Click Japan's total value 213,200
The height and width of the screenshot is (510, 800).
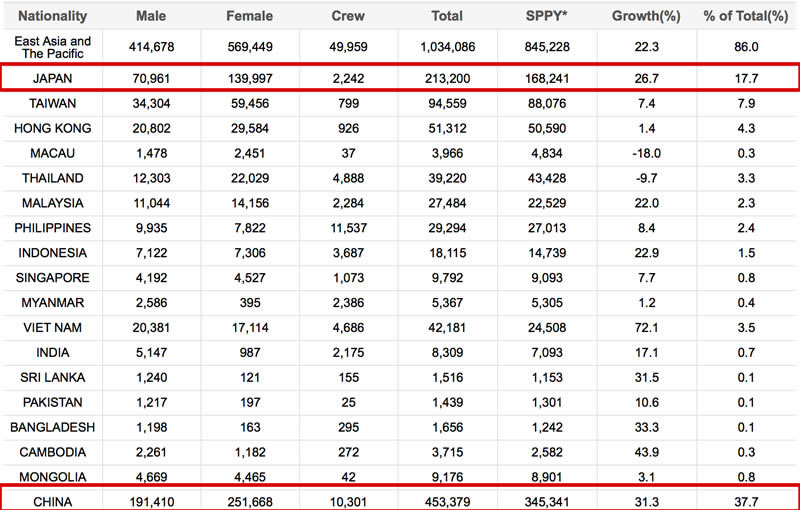click(447, 79)
